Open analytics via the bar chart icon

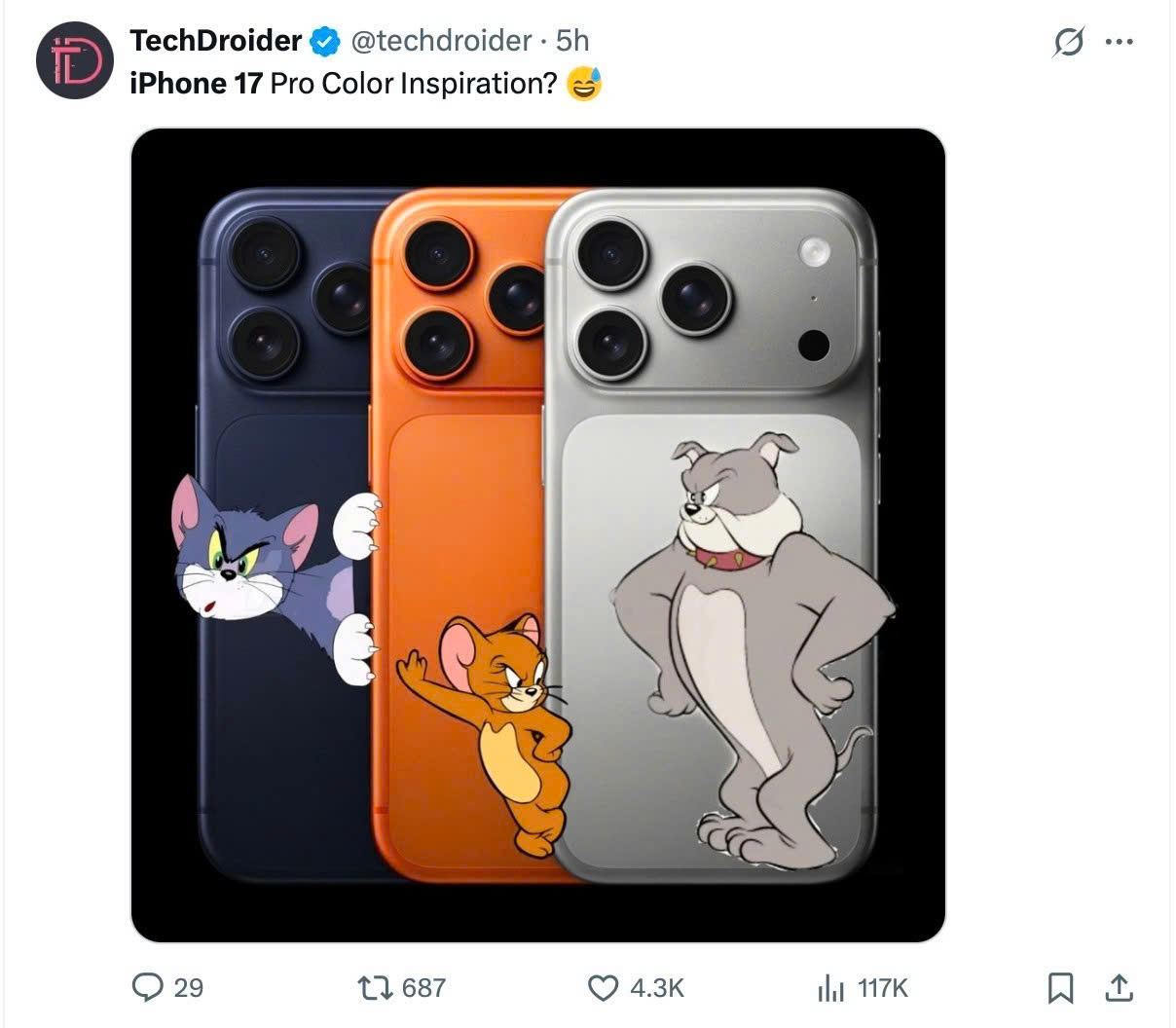coord(830,989)
